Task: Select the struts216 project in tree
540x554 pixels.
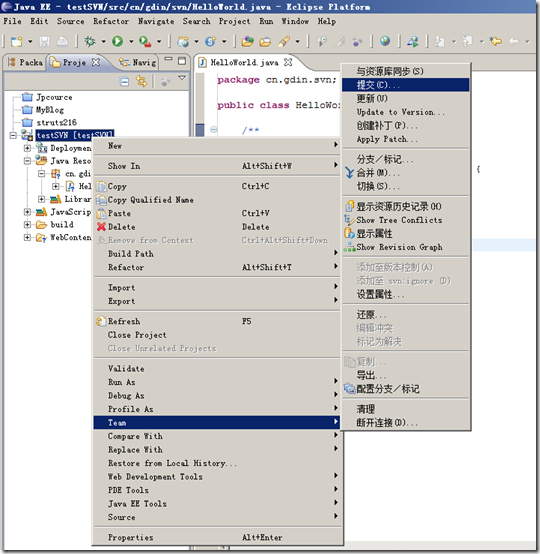Action: 56,123
